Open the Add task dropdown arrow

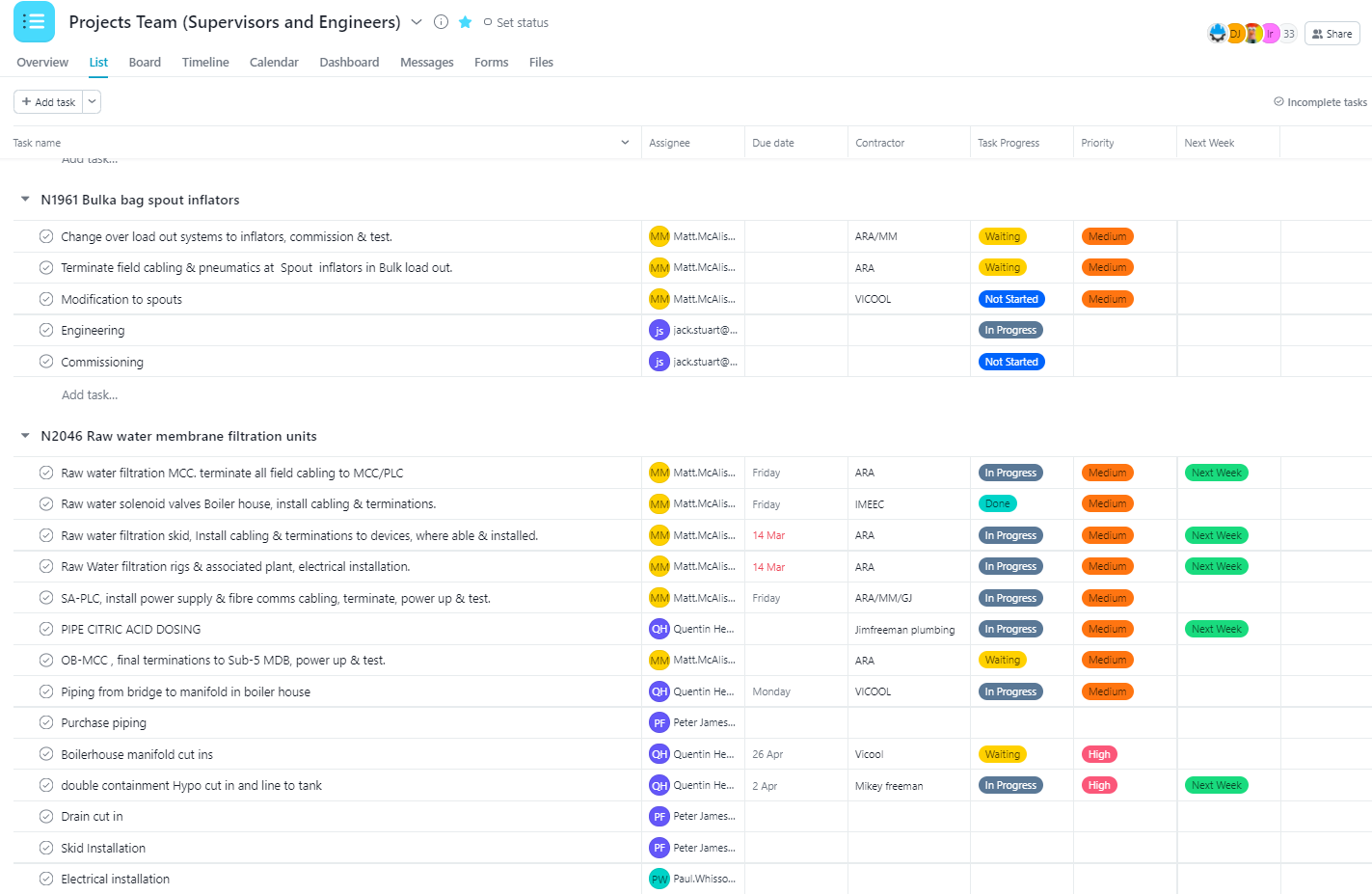point(92,101)
